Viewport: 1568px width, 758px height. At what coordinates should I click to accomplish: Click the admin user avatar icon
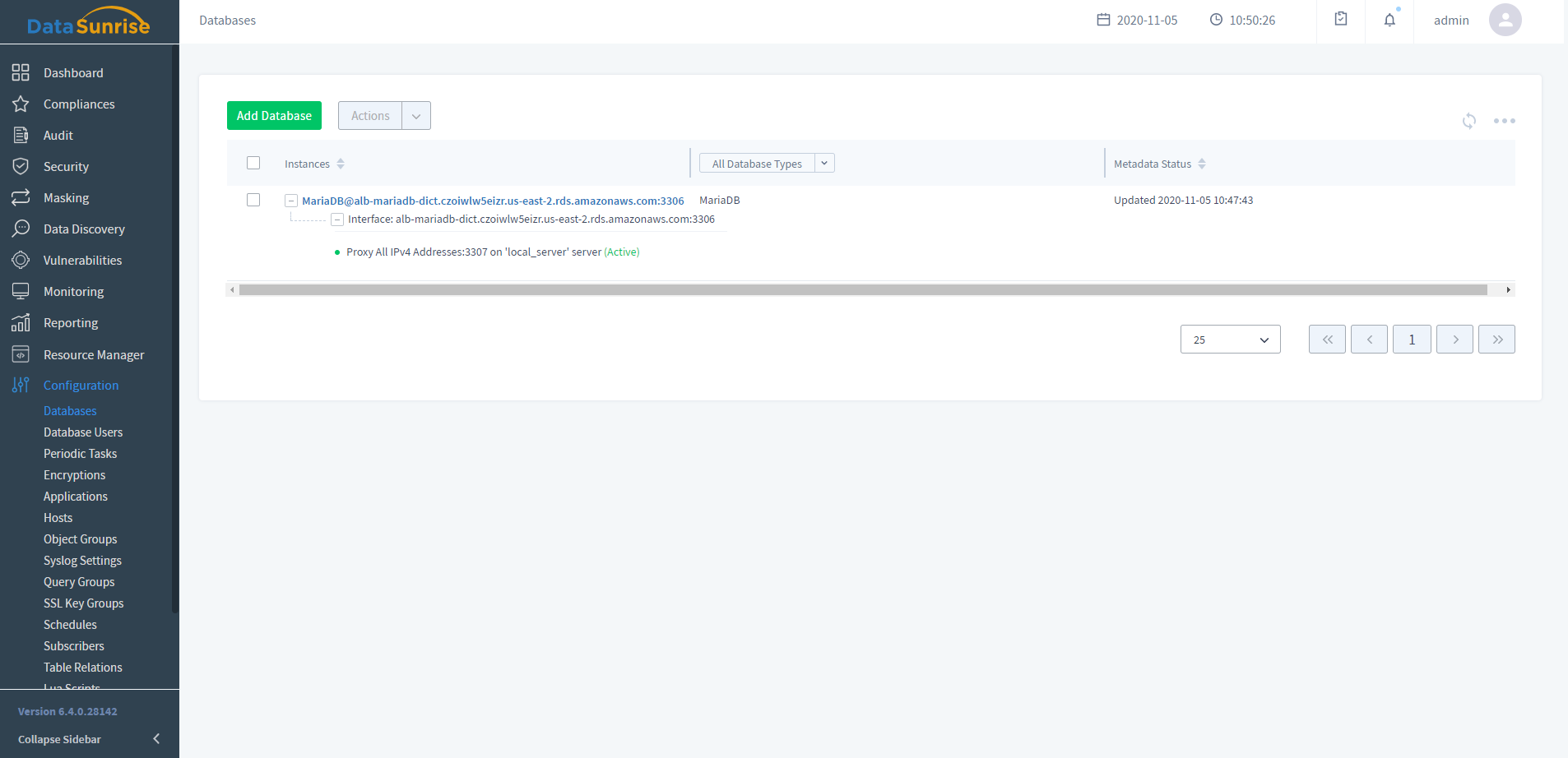(1505, 21)
